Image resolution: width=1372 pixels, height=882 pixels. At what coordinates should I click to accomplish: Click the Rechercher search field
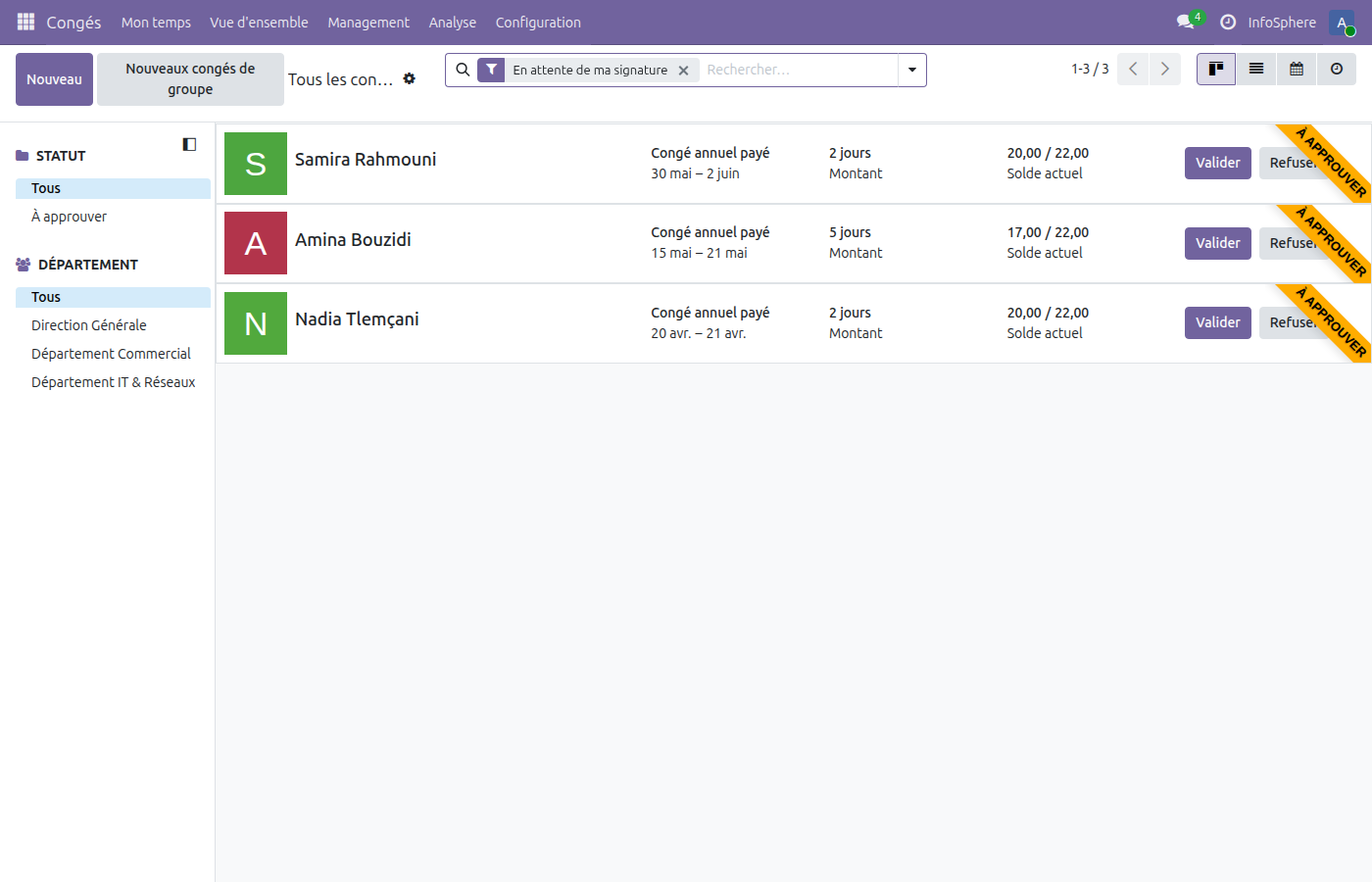(x=799, y=70)
